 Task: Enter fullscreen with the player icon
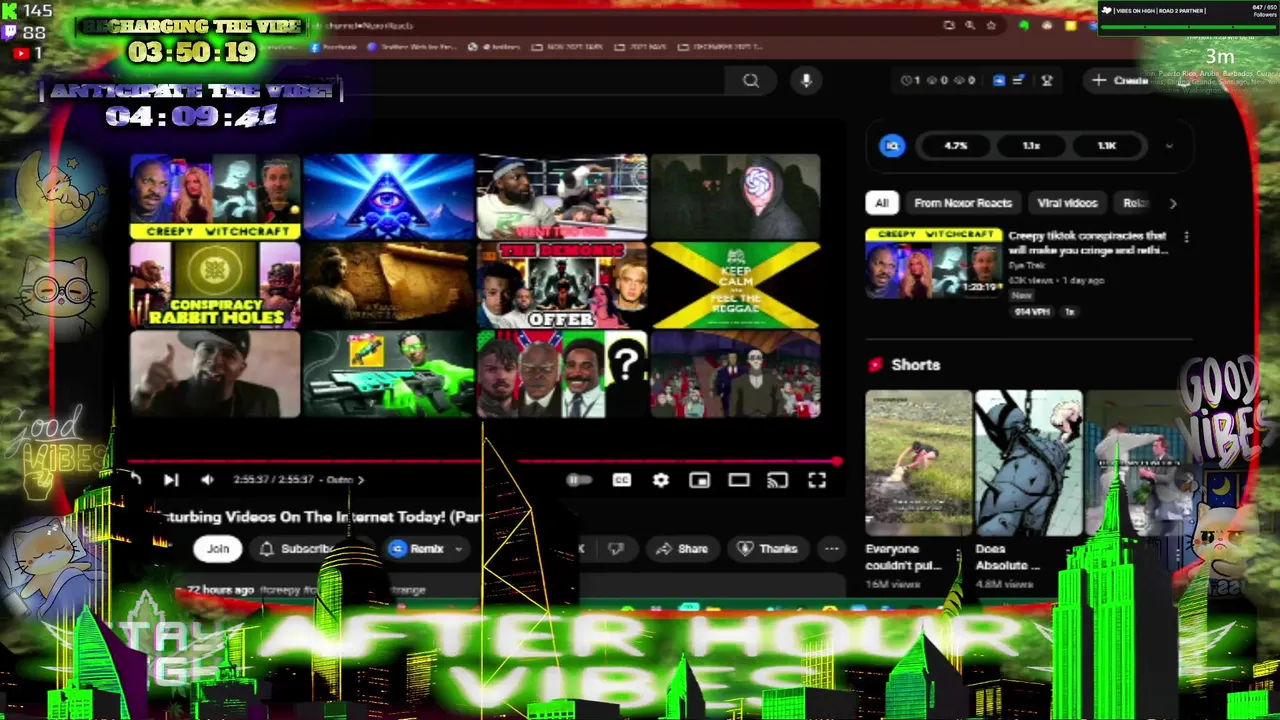[817, 481]
